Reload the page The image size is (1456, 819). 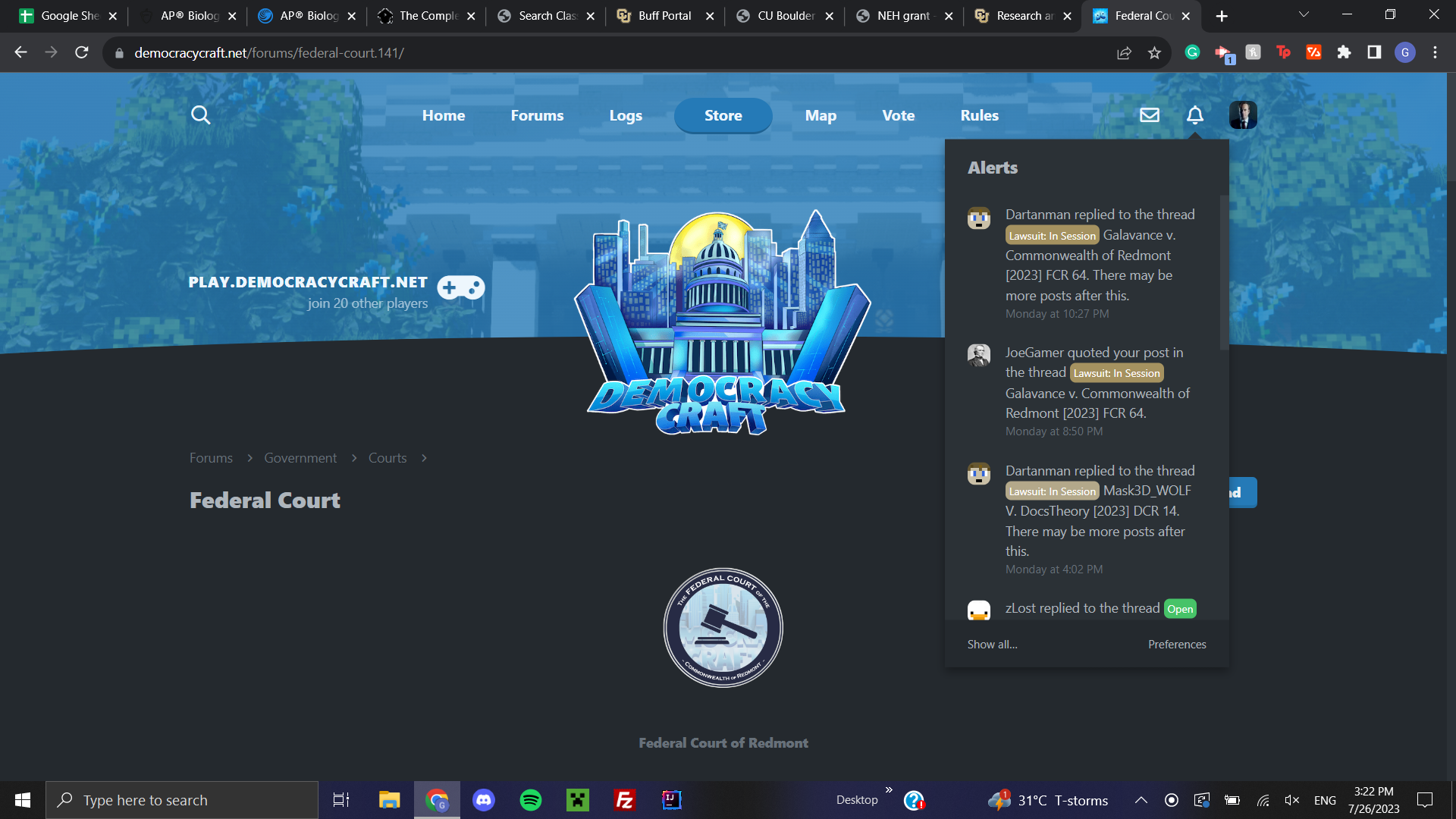tap(82, 52)
